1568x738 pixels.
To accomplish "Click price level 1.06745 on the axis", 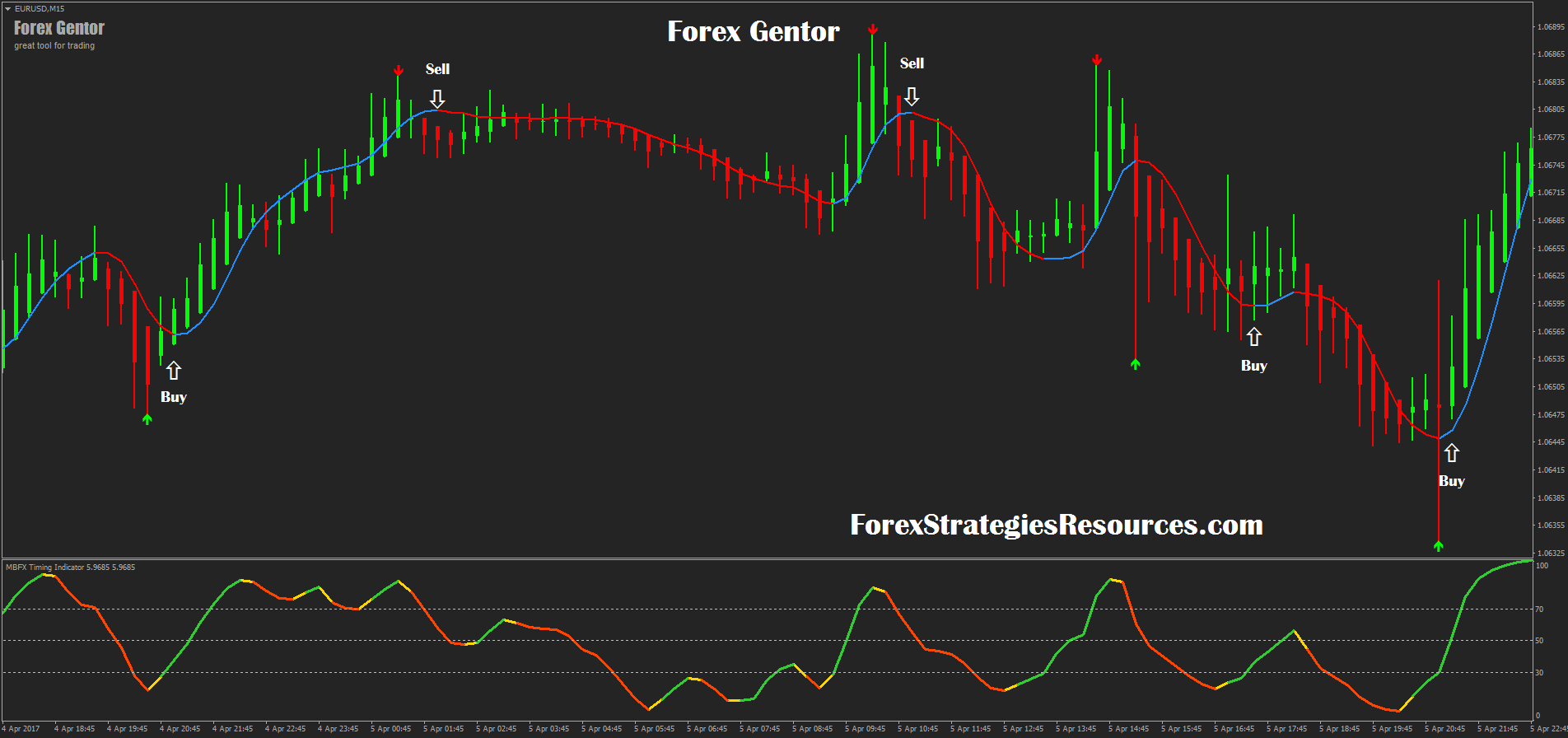I will (1551, 165).
